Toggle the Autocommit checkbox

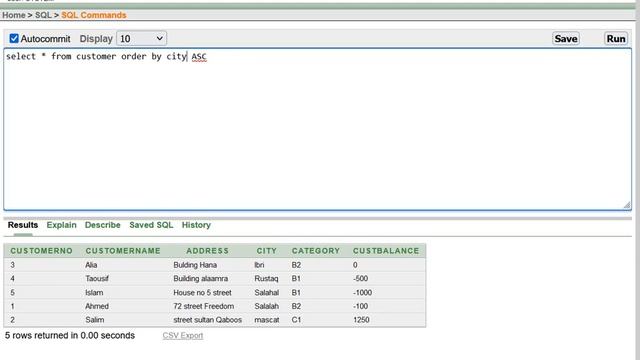point(14,38)
